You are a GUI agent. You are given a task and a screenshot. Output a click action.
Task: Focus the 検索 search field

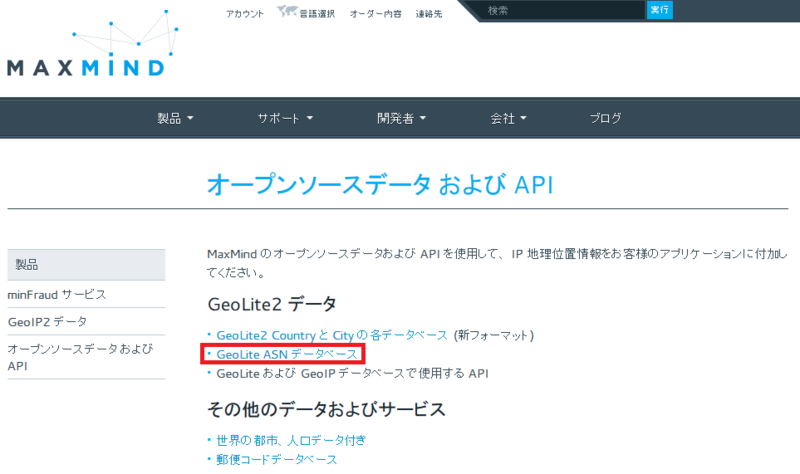pyautogui.click(x=561, y=10)
